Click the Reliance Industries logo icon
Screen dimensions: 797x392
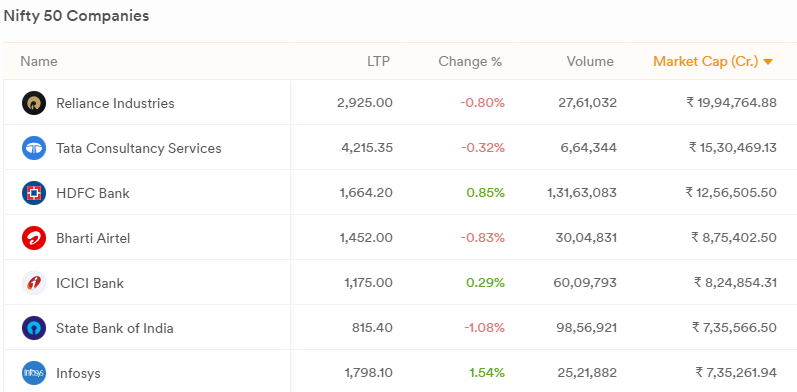pyautogui.click(x=34, y=103)
